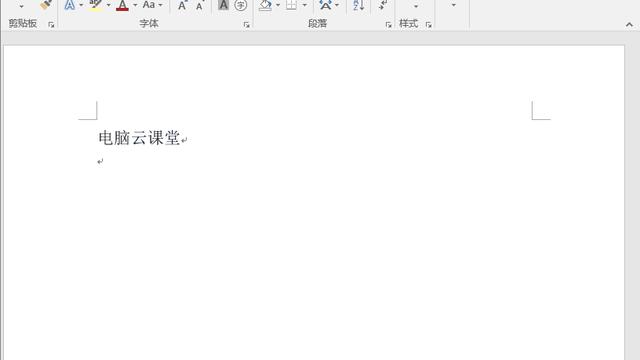Decrease font size with smaller A
Image resolution: width=640 pixels, height=360 pixels.
coord(200,6)
